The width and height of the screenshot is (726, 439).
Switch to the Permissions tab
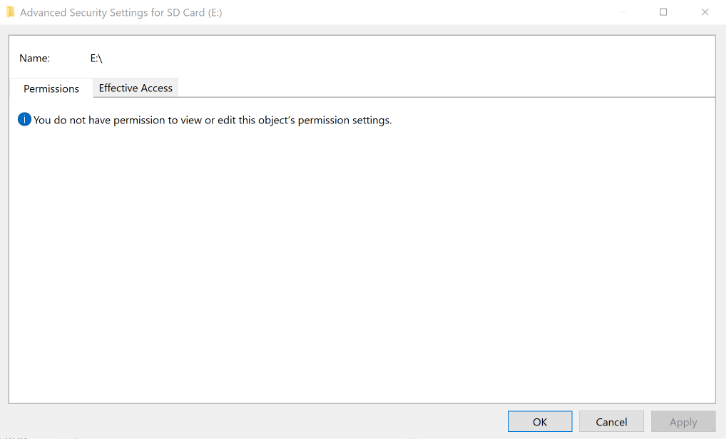tap(51, 88)
